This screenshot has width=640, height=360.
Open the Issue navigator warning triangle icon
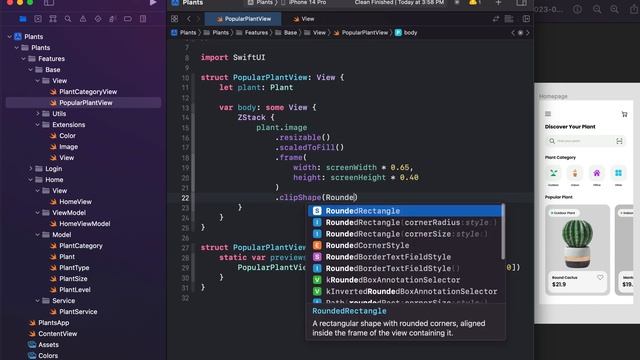pyautogui.click(x=83, y=19)
